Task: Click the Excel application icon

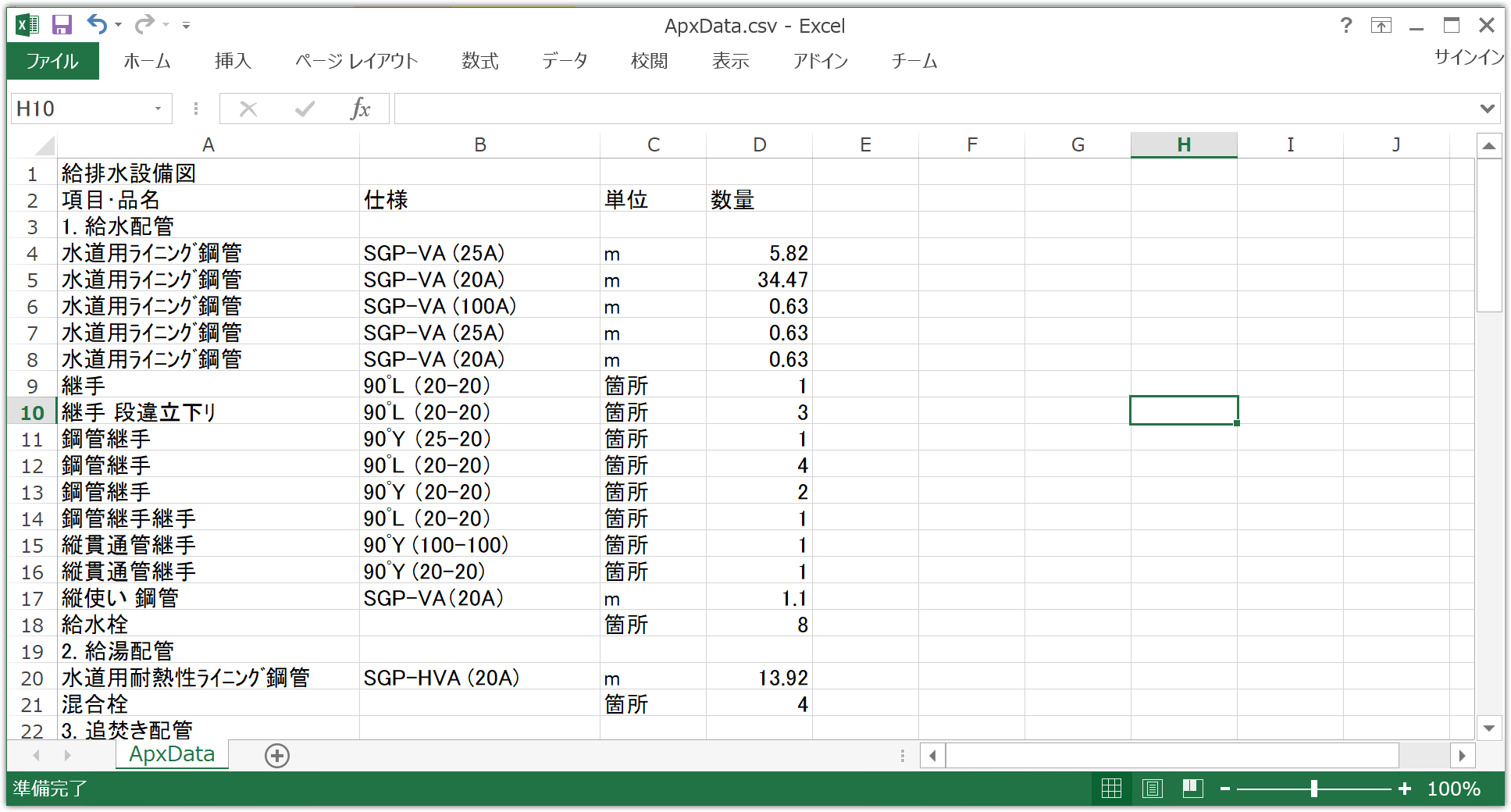Action: (27, 25)
